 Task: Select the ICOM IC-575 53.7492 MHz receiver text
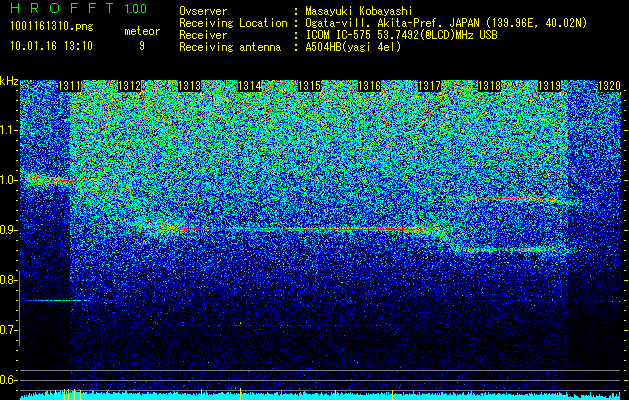click(x=401, y=35)
